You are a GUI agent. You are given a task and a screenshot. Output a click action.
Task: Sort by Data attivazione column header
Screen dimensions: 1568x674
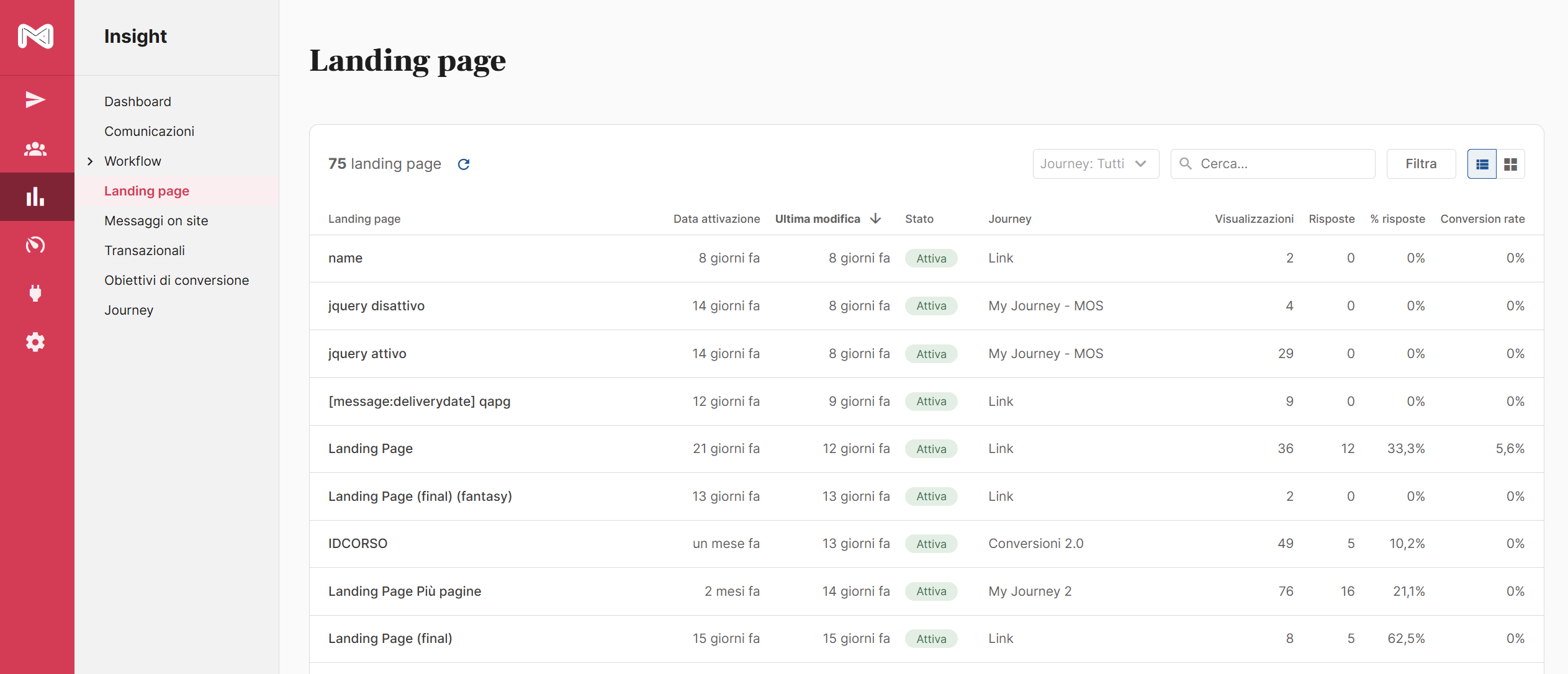tap(716, 219)
